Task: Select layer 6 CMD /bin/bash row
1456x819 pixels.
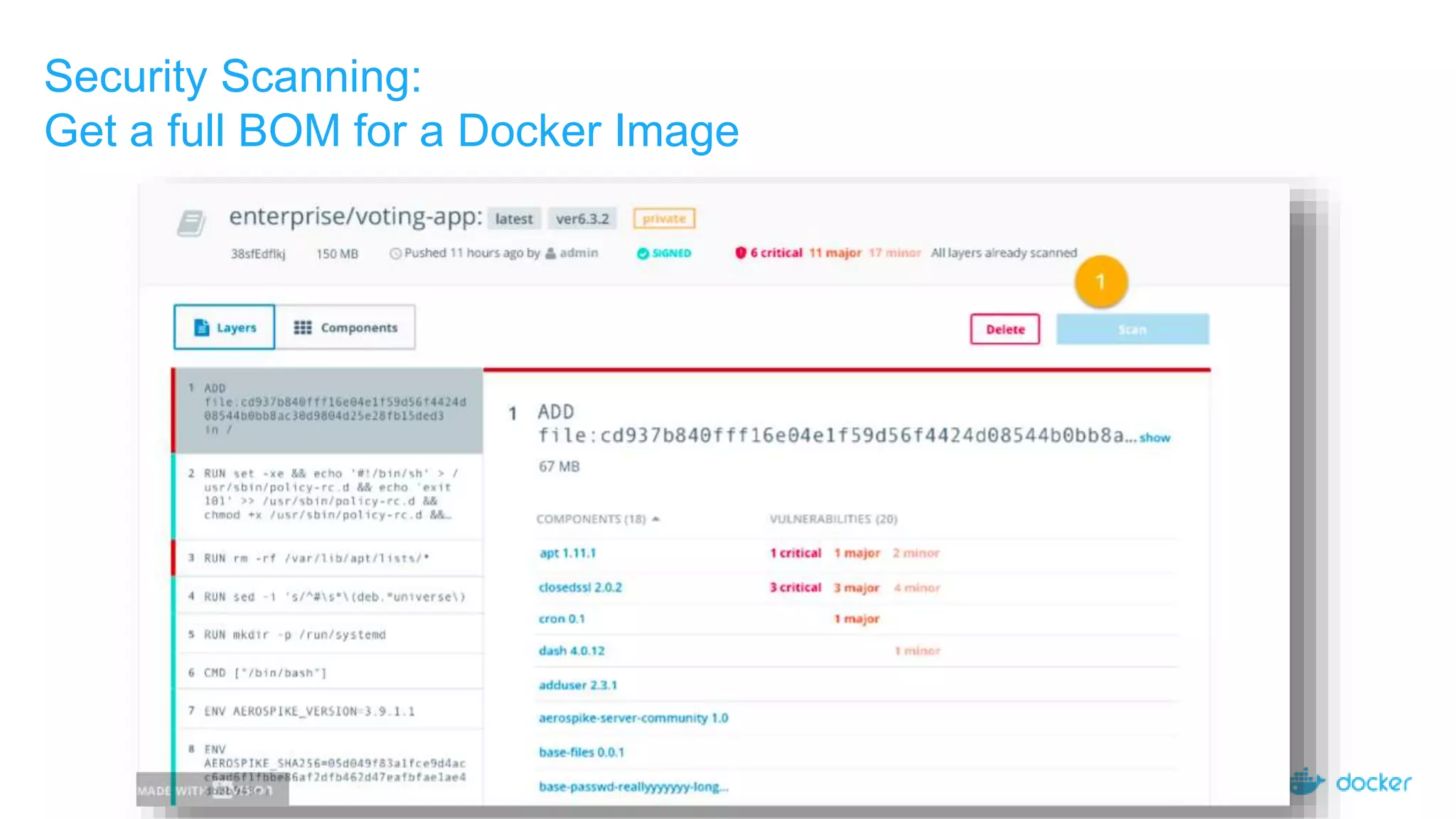Action: [328, 672]
